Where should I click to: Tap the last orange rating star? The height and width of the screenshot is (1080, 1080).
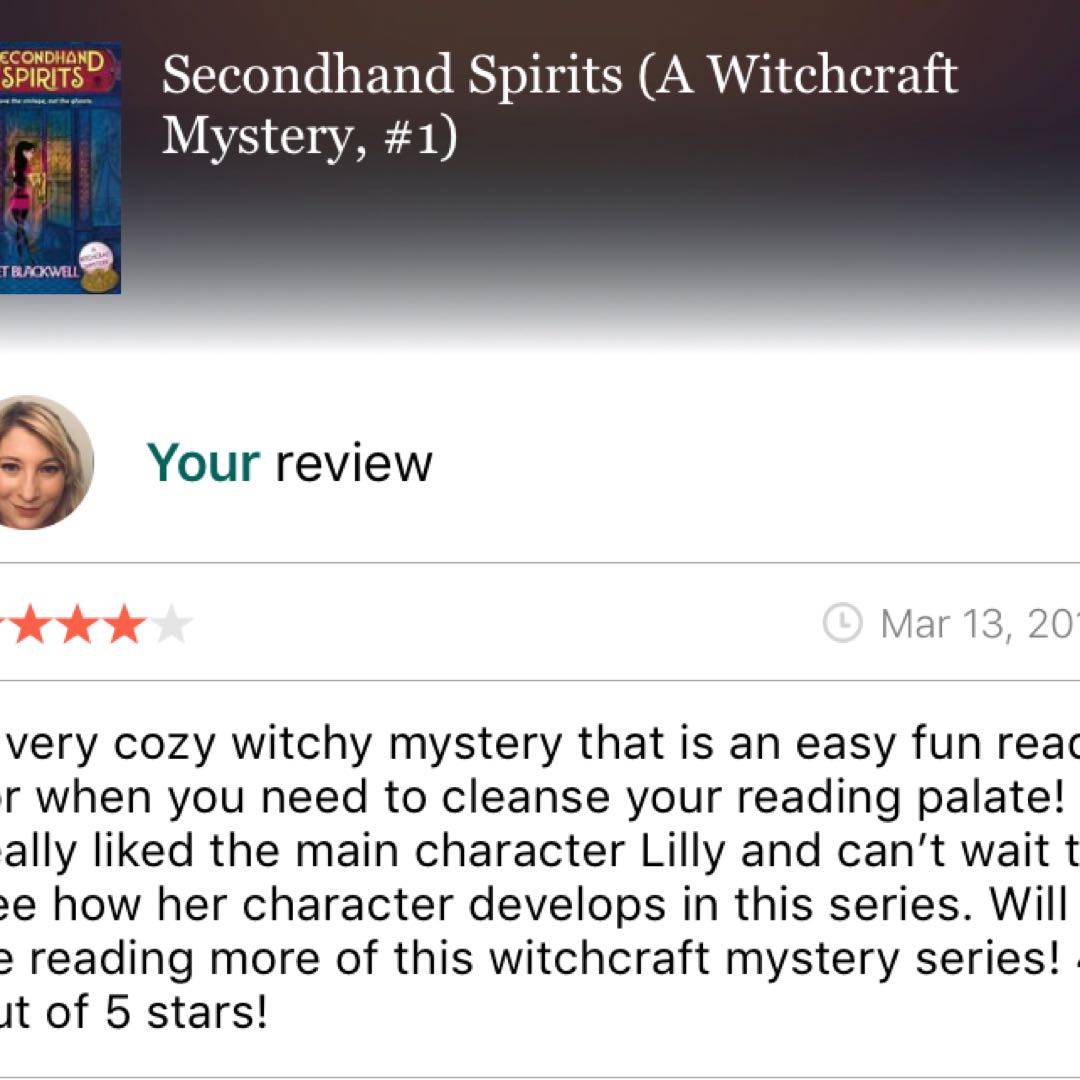124,624
